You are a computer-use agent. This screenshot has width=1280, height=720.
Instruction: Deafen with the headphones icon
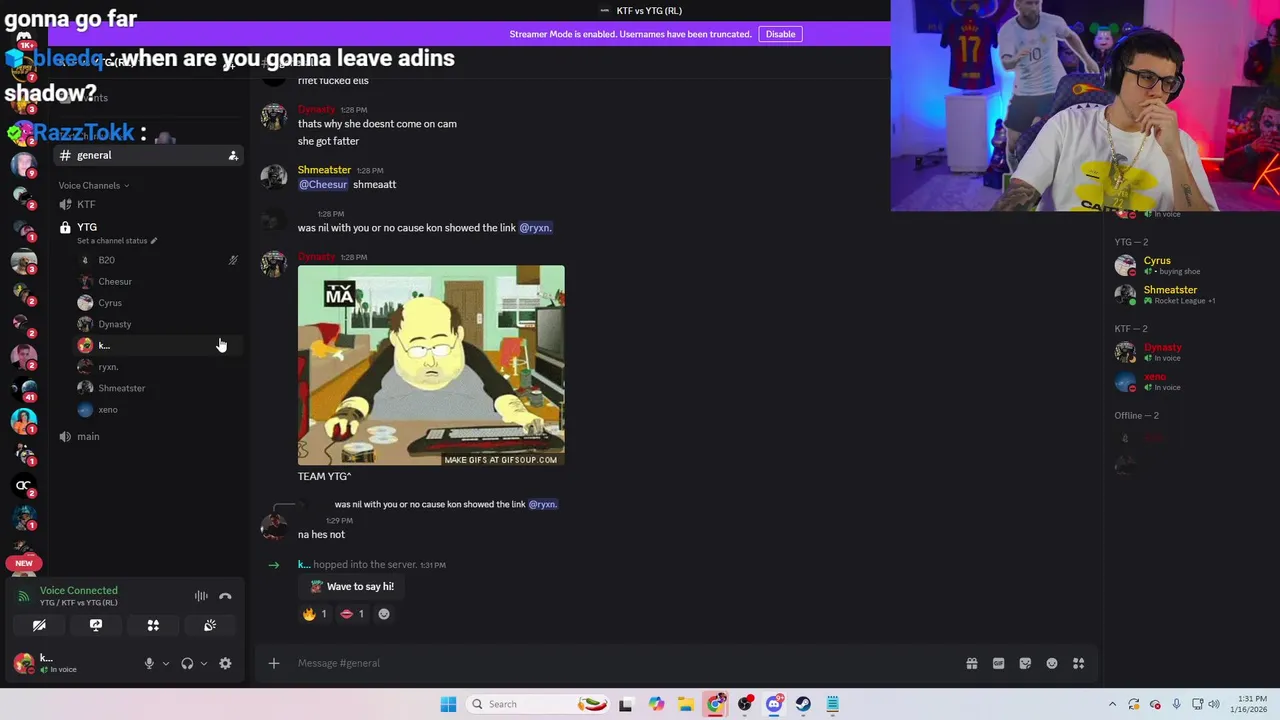point(187,663)
